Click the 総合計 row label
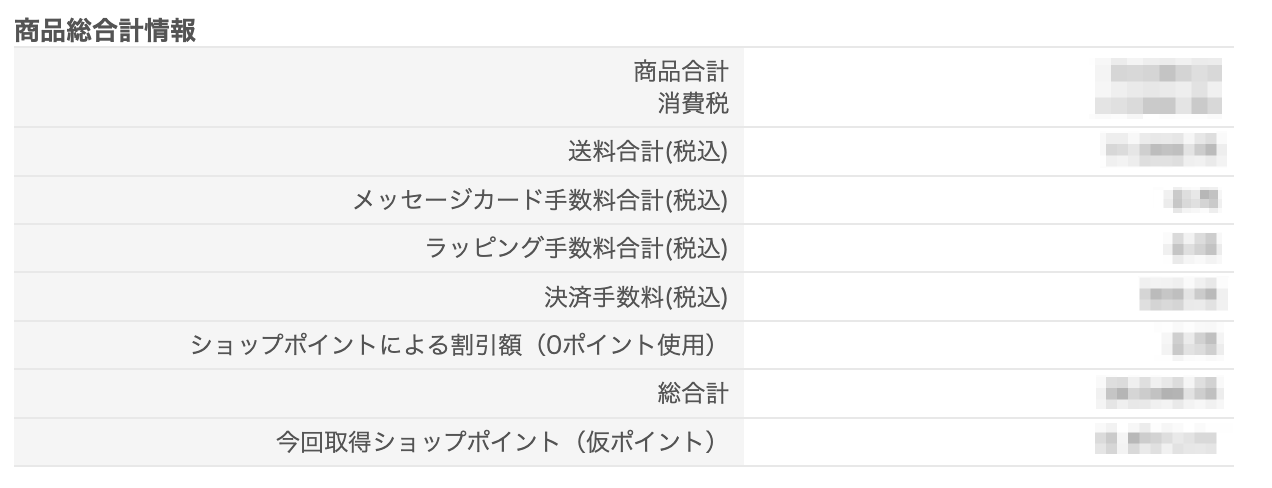The width and height of the screenshot is (1272, 488). [x=692, y=394]
